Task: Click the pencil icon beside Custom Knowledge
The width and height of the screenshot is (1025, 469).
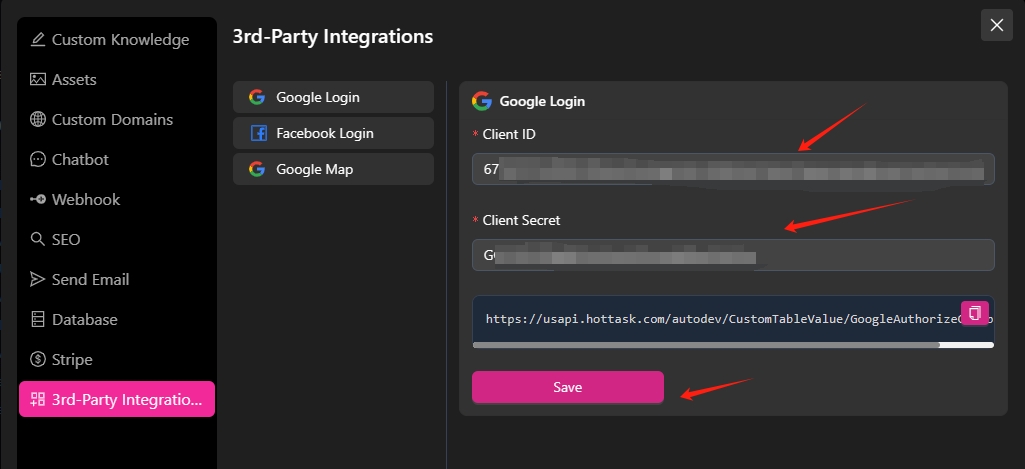Action: pos(39,39)
